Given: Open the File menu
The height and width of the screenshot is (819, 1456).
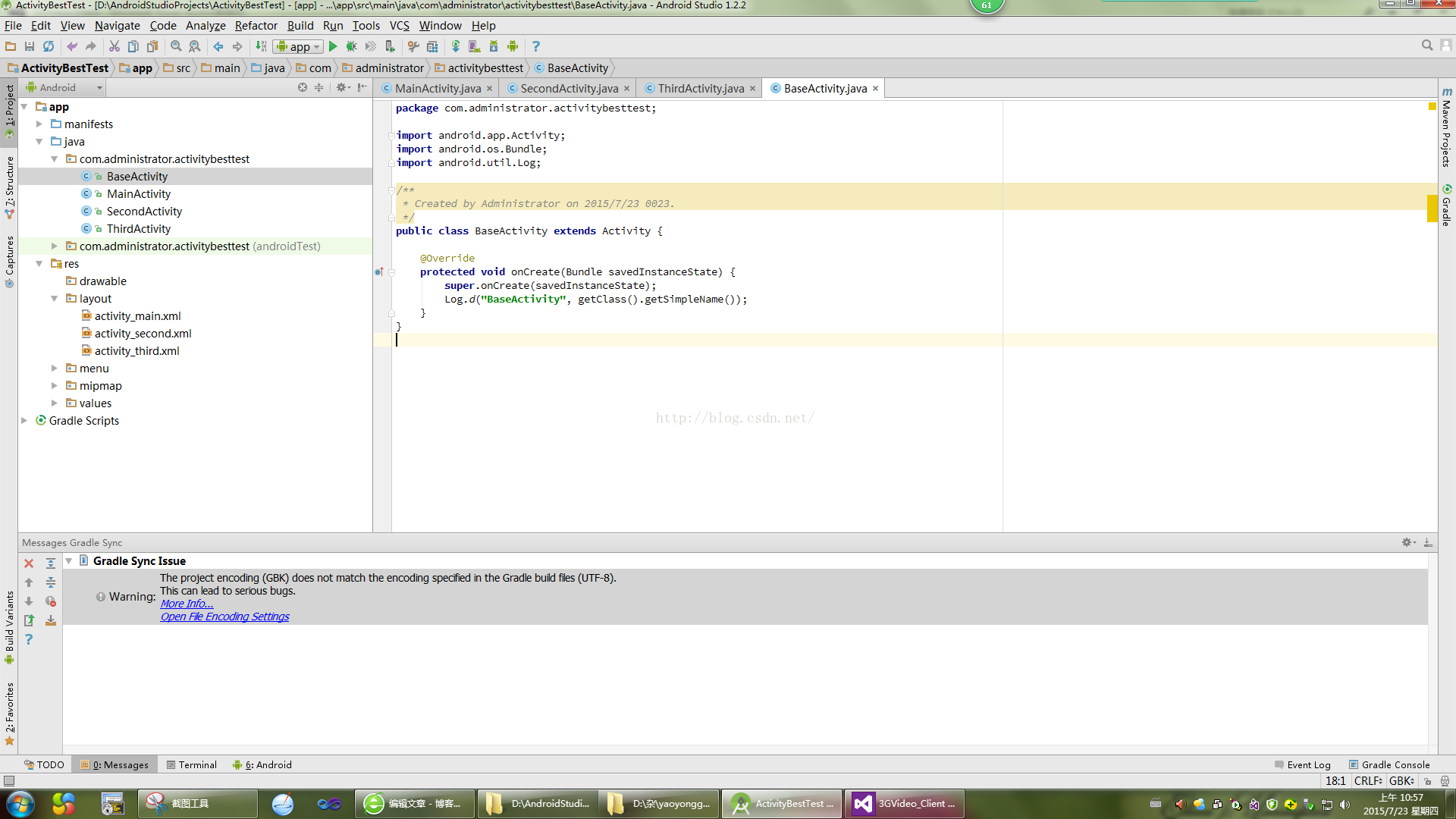Looking at the screenshot, I should coord(13,26).
